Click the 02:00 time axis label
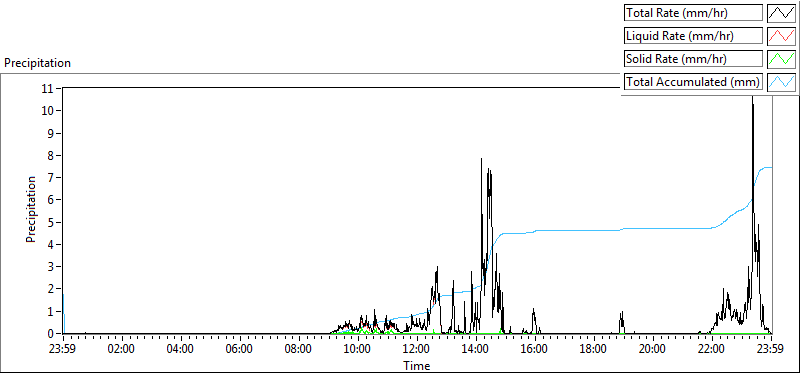 pos(122,350)
